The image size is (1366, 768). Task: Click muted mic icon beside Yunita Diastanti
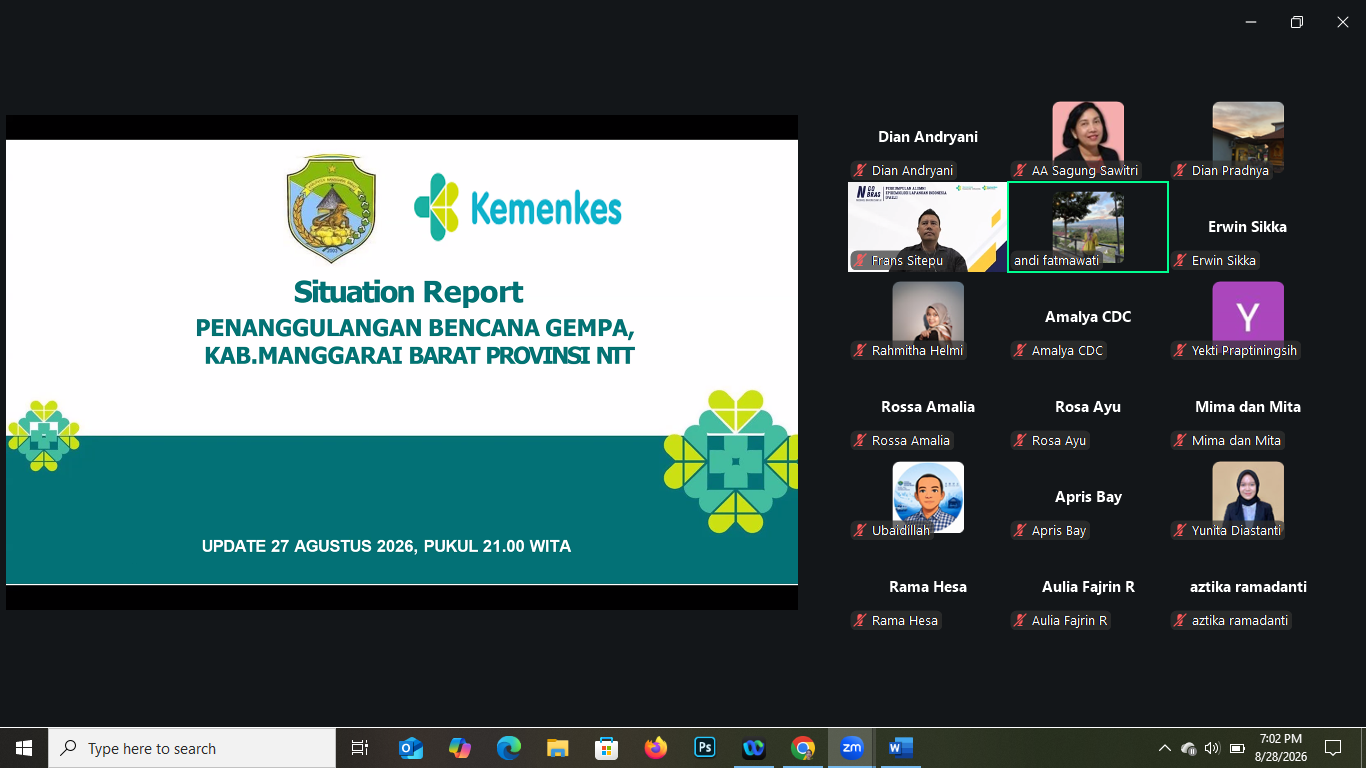coord(1180,531)
